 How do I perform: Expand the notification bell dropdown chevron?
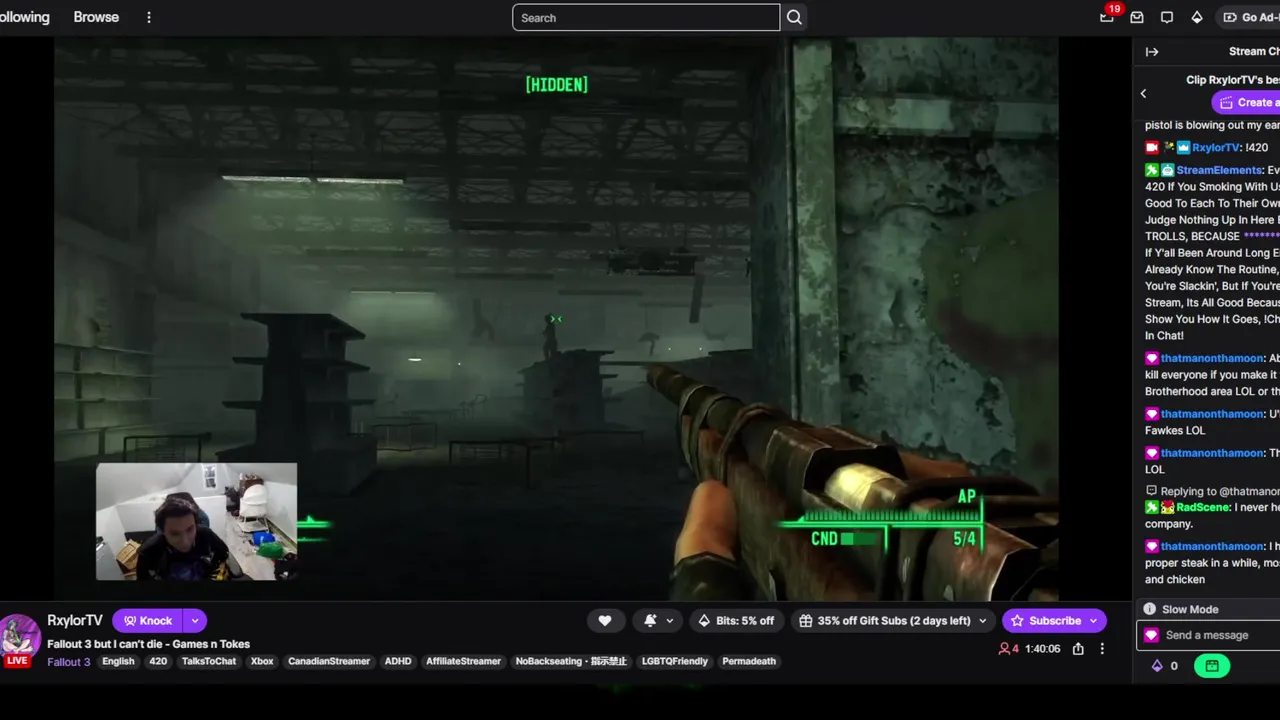pos(670,621)
